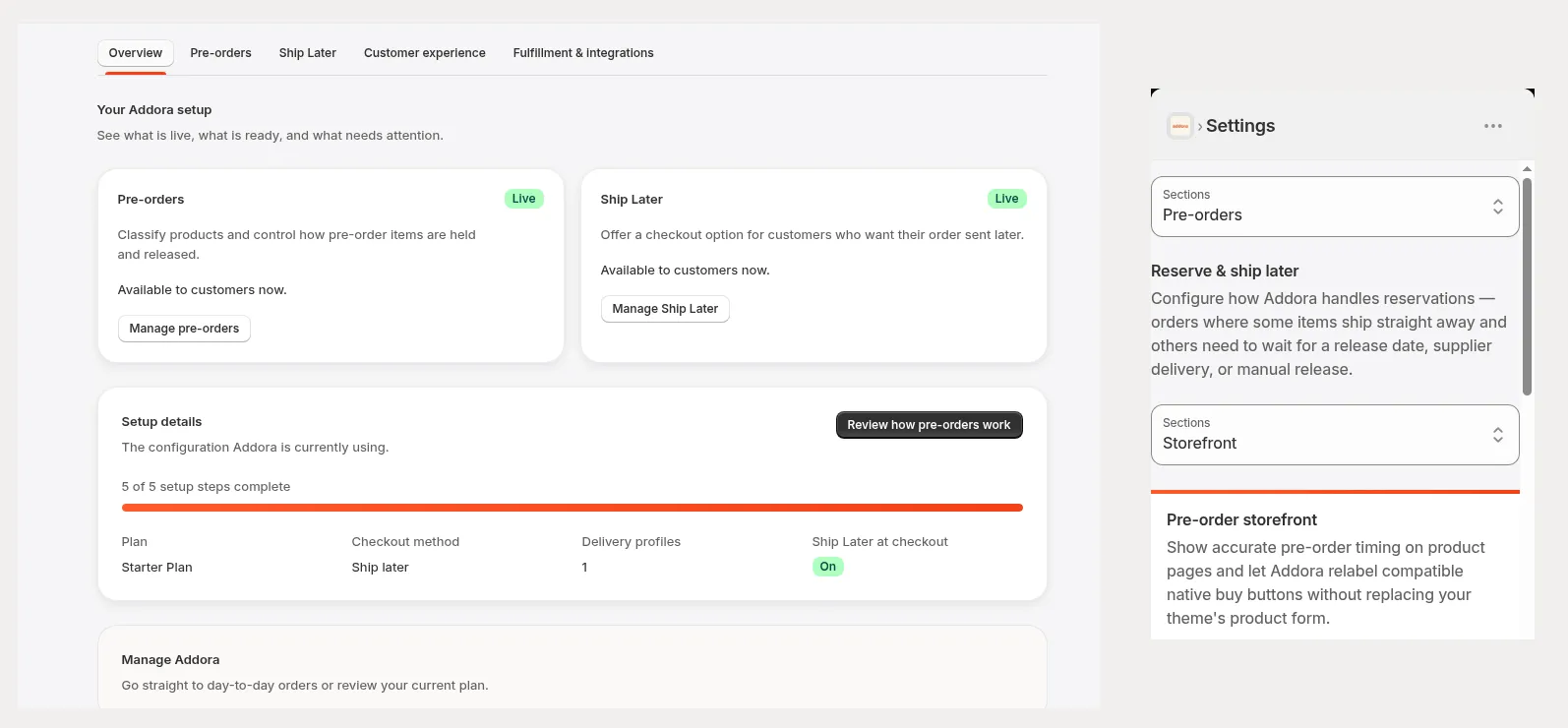Click the Setup details heading

coord(161,422)
